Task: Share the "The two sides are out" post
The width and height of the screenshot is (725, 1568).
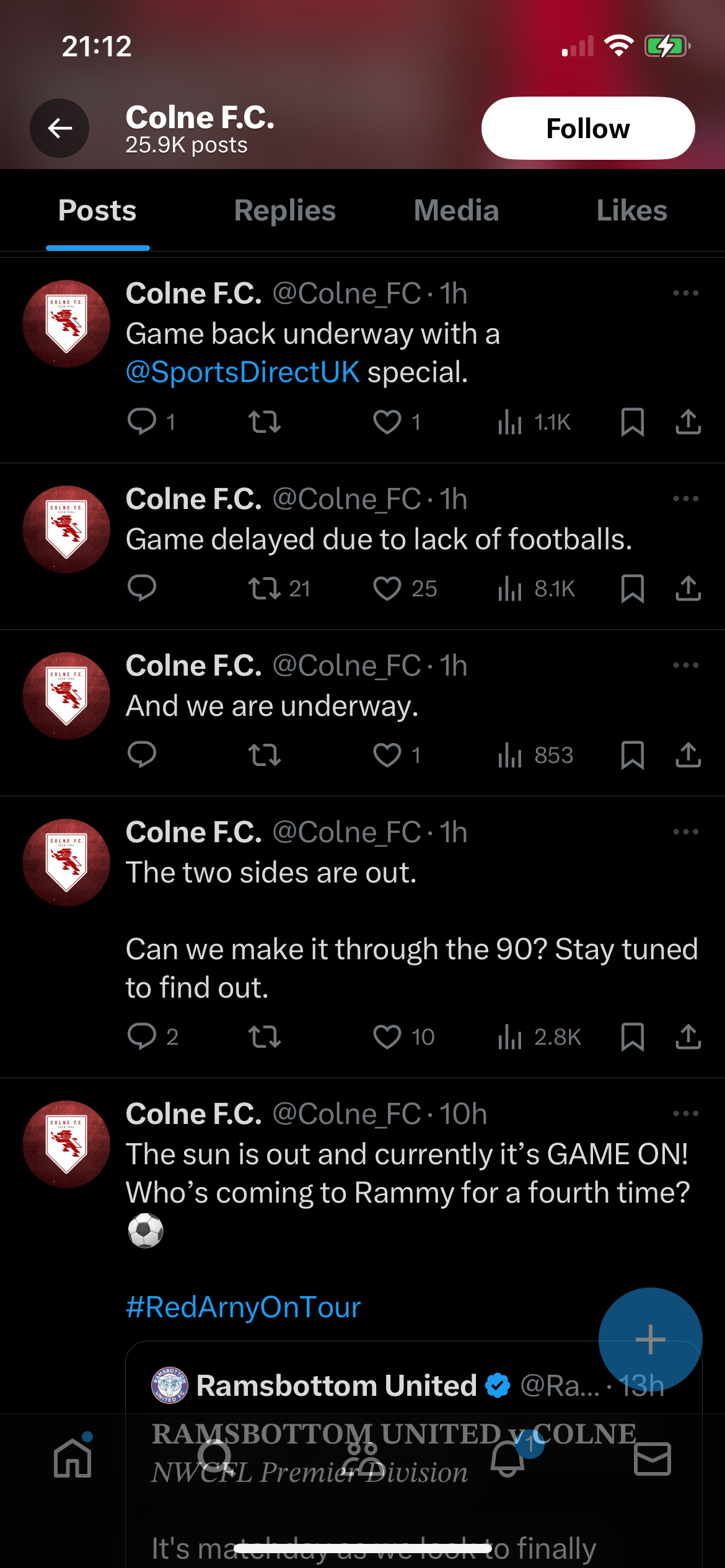Action: pos(688,1036)
